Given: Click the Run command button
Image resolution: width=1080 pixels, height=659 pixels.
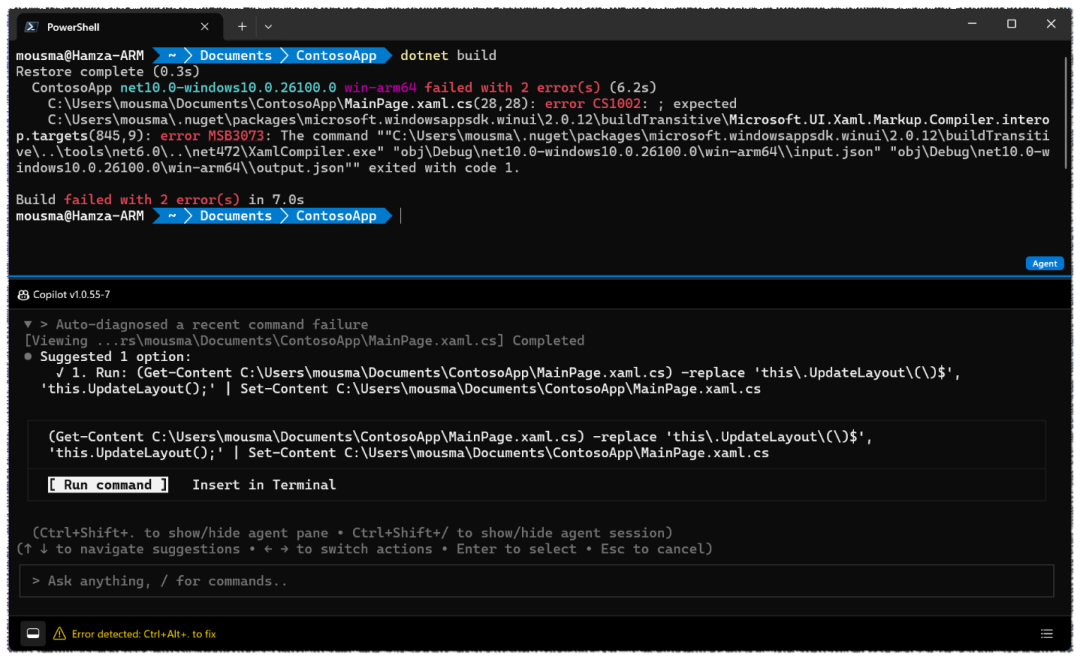Looking at the screenshot, I should coord(108,485).
